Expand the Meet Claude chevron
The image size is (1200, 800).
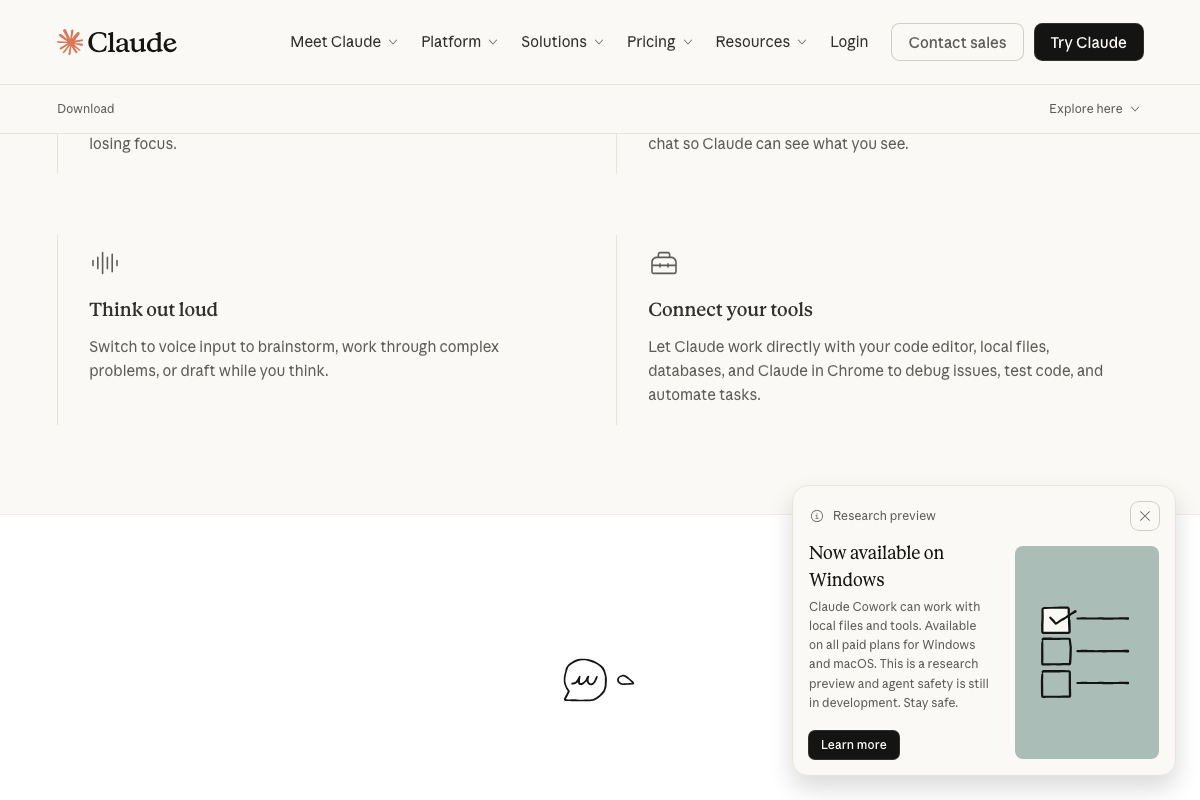(x=393, y=42)
